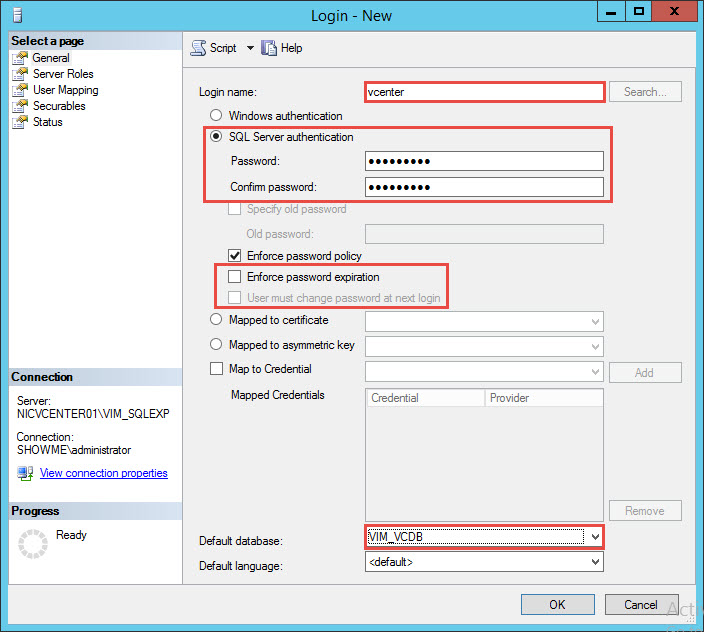Click the Password field
Viewport: 704px width, 632px height.
point(484,161)
